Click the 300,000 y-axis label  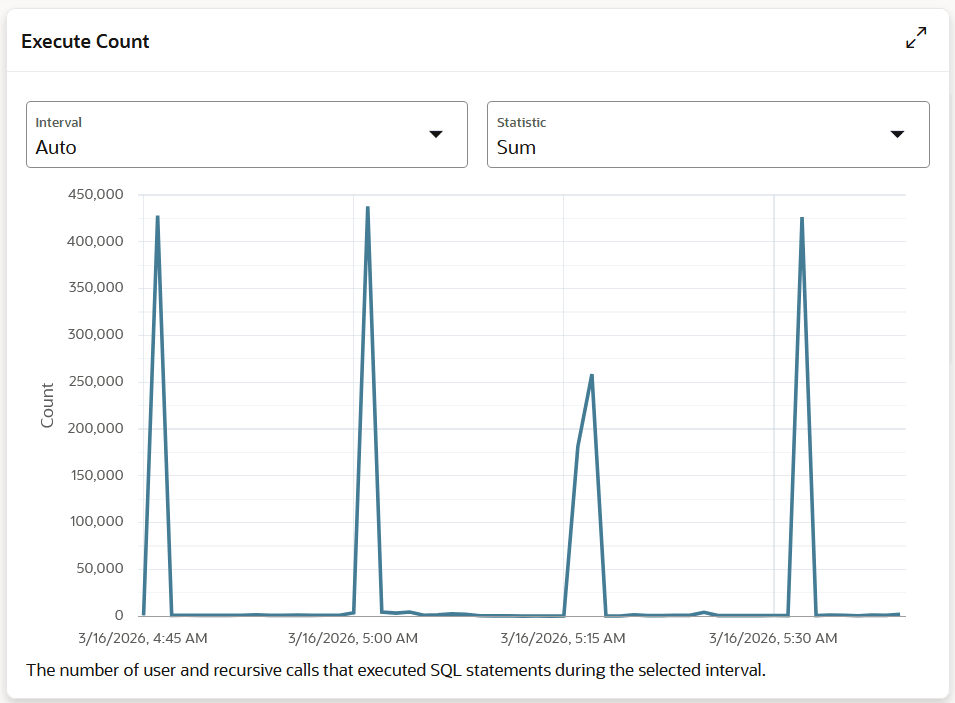[96, 334]
